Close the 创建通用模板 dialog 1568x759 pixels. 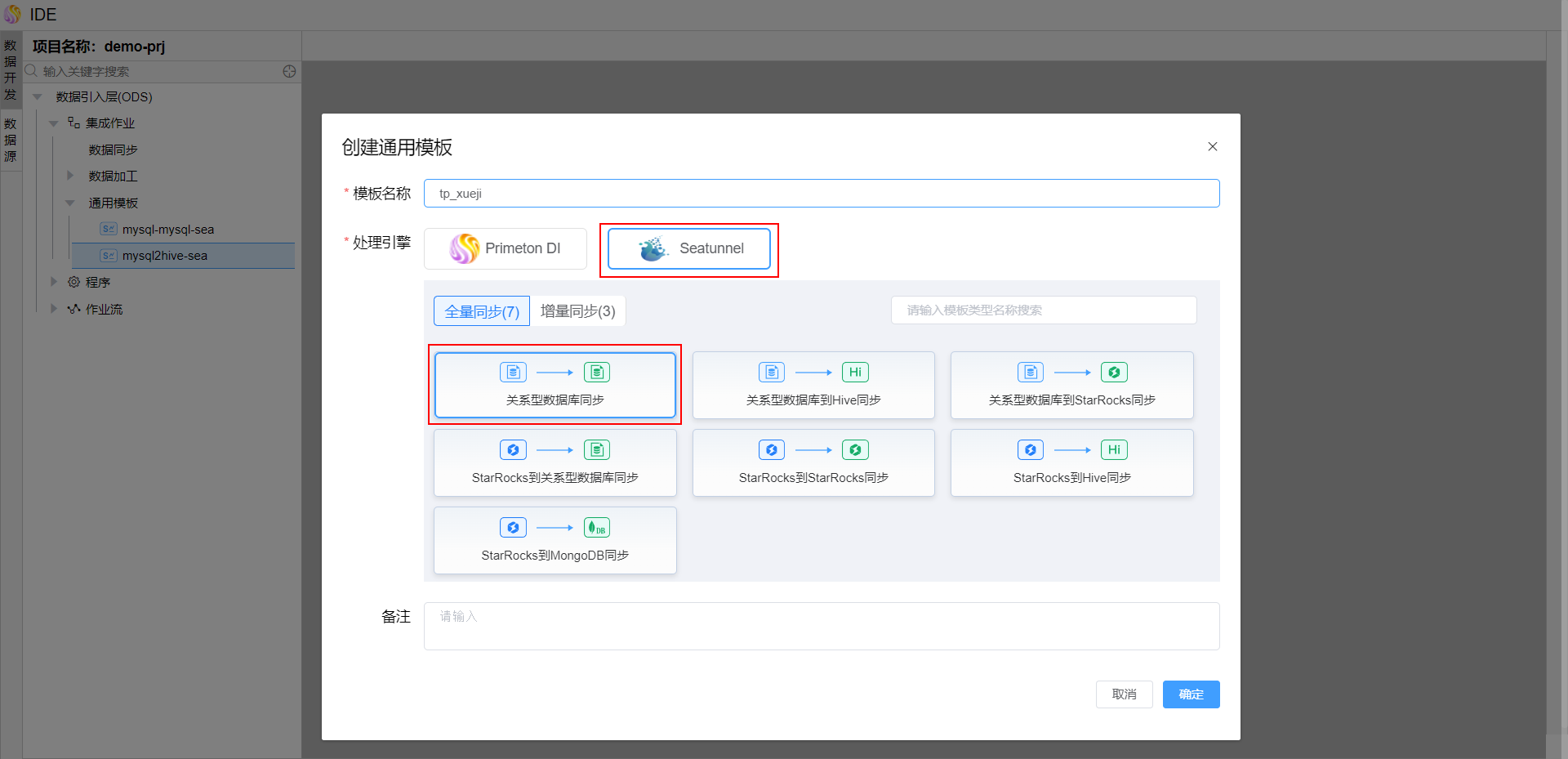coord(1213,146)
